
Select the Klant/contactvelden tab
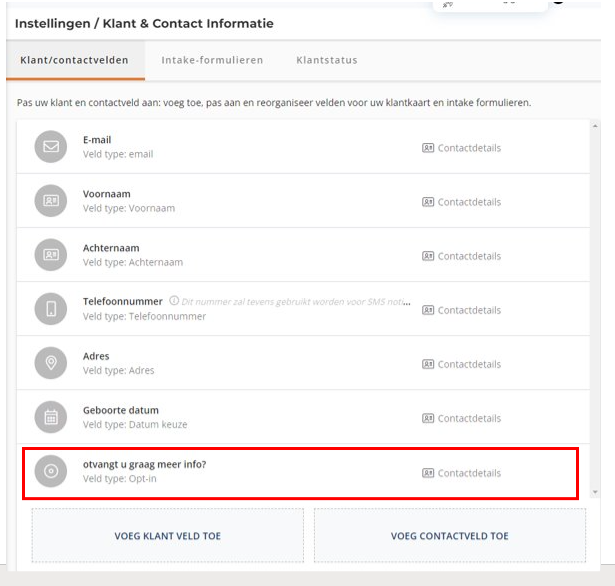pyautogui.click(x=75, y=60)
